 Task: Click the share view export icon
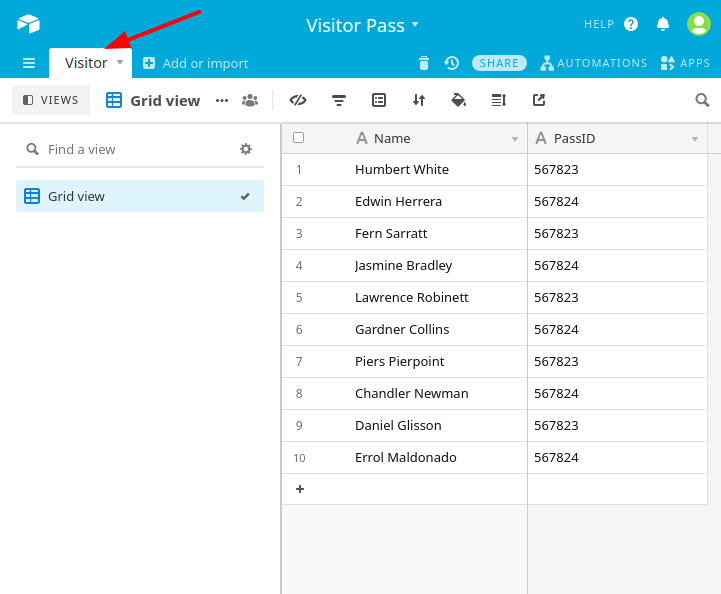tap(539, 100)
